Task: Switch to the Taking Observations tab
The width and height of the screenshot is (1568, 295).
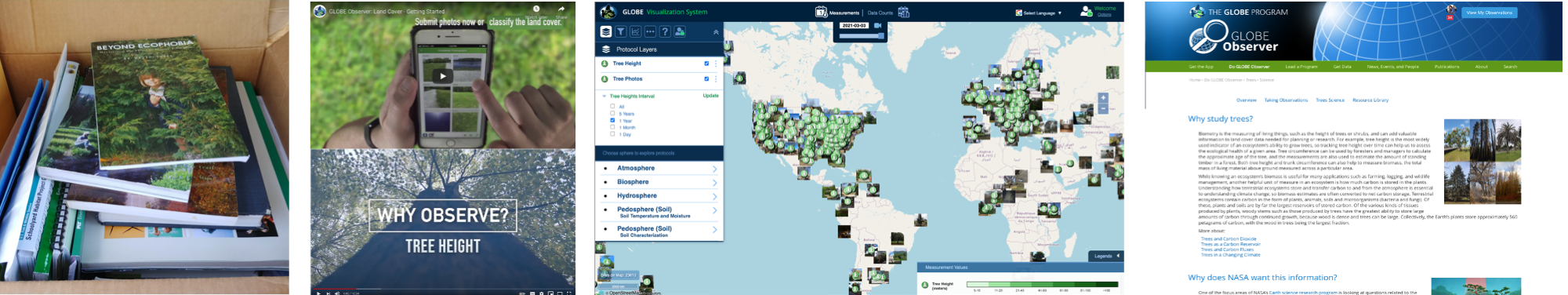Action: (x=1286, y=100)
